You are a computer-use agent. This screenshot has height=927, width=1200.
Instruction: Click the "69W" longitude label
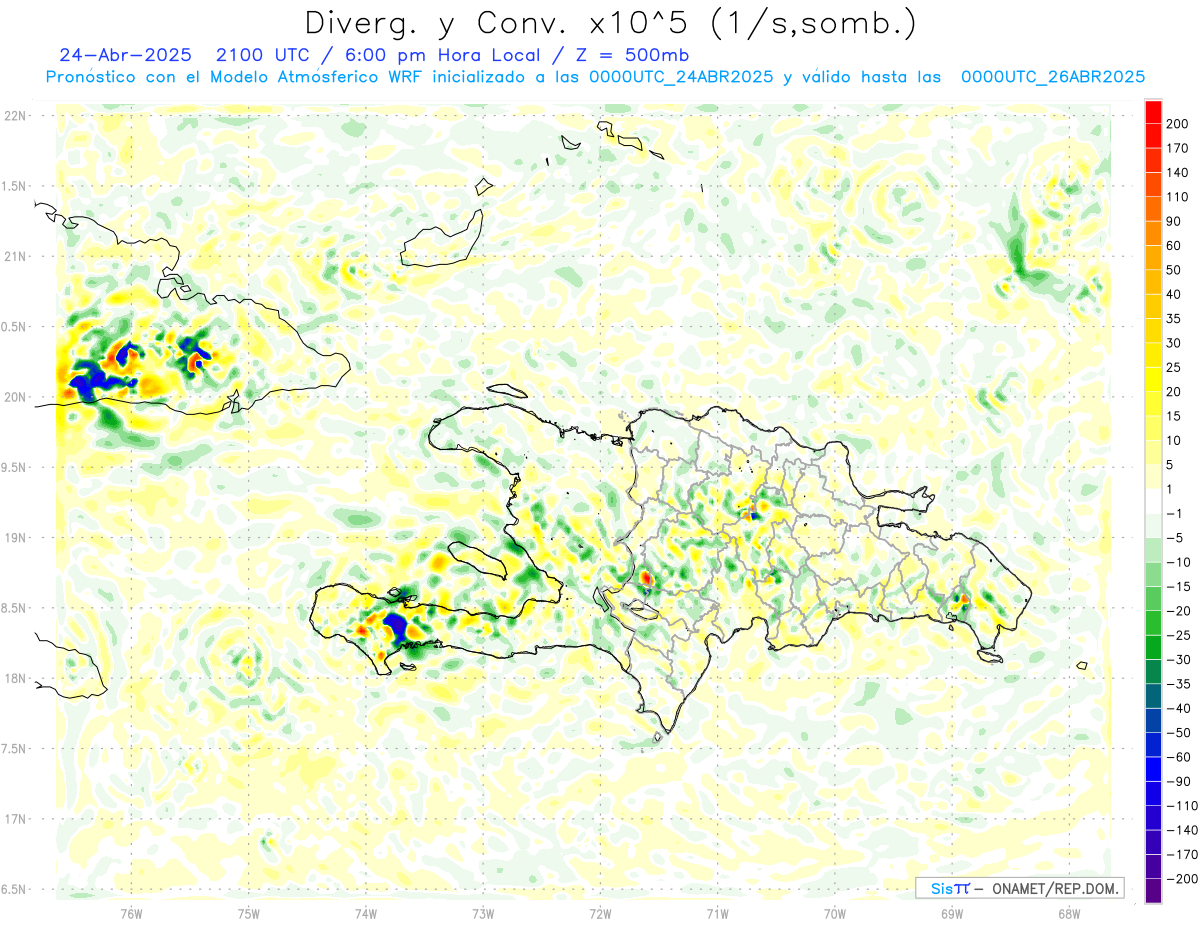point(952,913)
